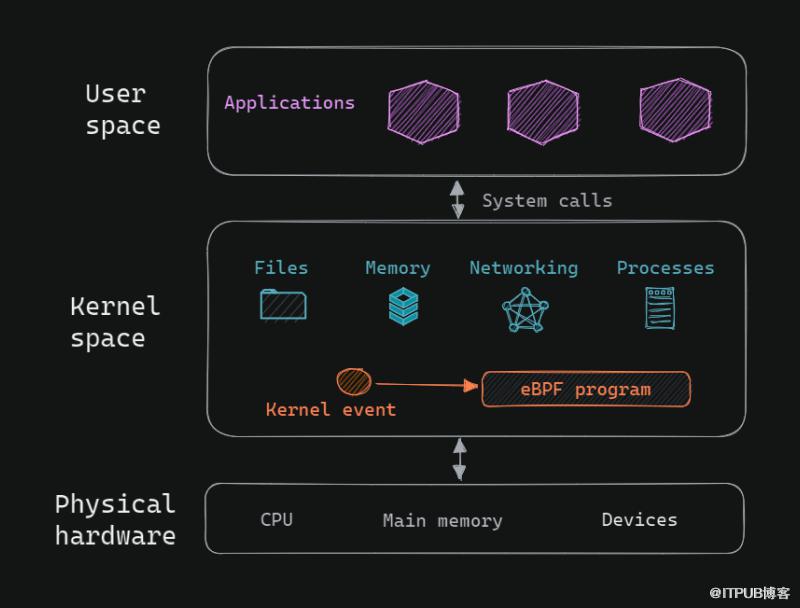Click the Files folder icon

(x=283, y=305)
